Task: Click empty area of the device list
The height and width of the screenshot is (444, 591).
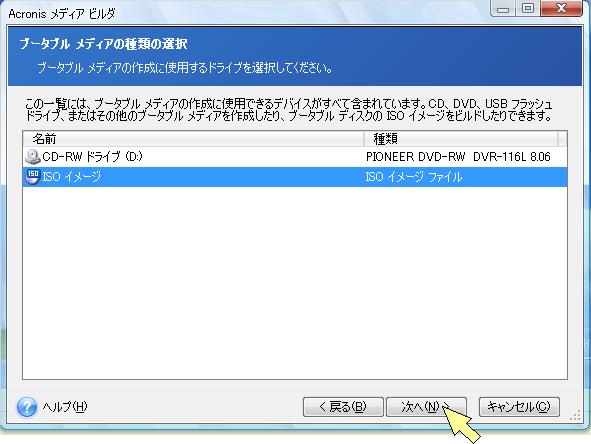Action: (295, 283)
